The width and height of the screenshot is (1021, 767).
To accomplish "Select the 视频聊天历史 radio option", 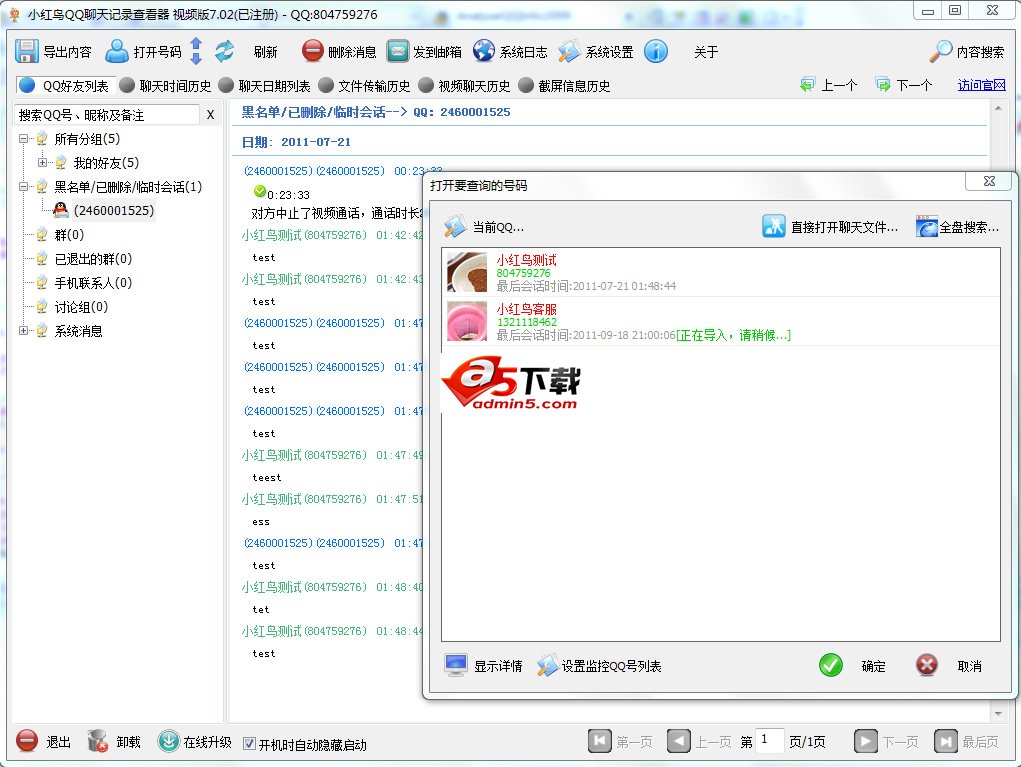I will 426,85.
